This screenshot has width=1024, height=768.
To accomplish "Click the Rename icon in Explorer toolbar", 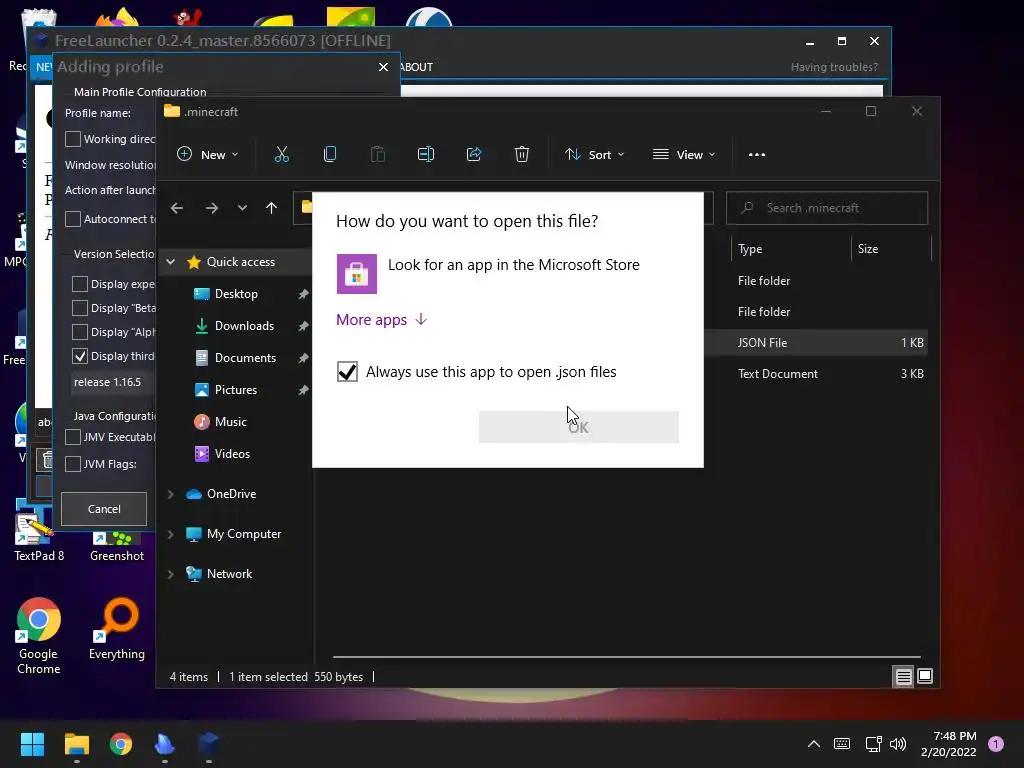I will click(x=426, y=155).
